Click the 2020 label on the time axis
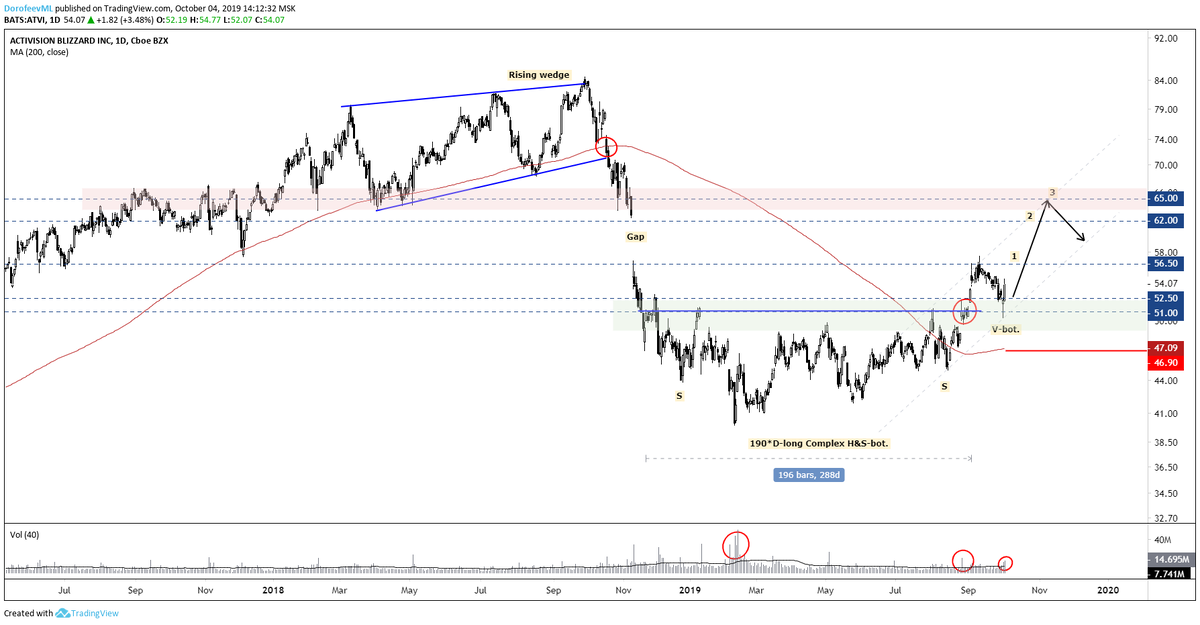This screenshot has width=1200, height=625. coord(1107,591)
